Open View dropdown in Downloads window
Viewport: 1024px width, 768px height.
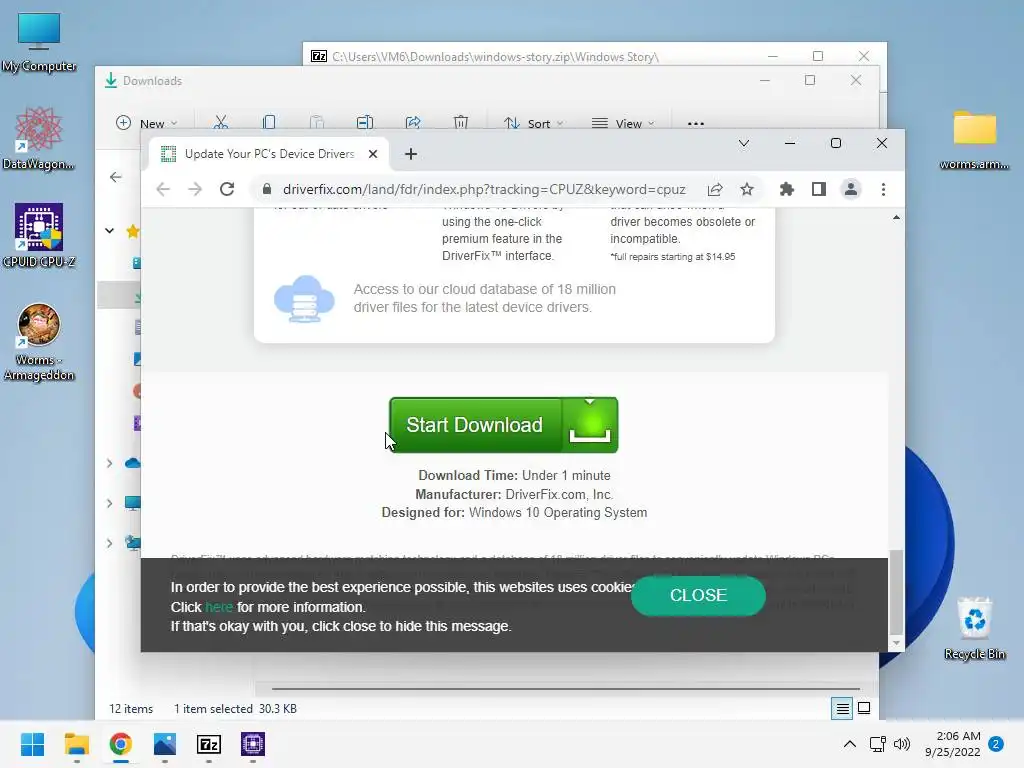point(622,123)
